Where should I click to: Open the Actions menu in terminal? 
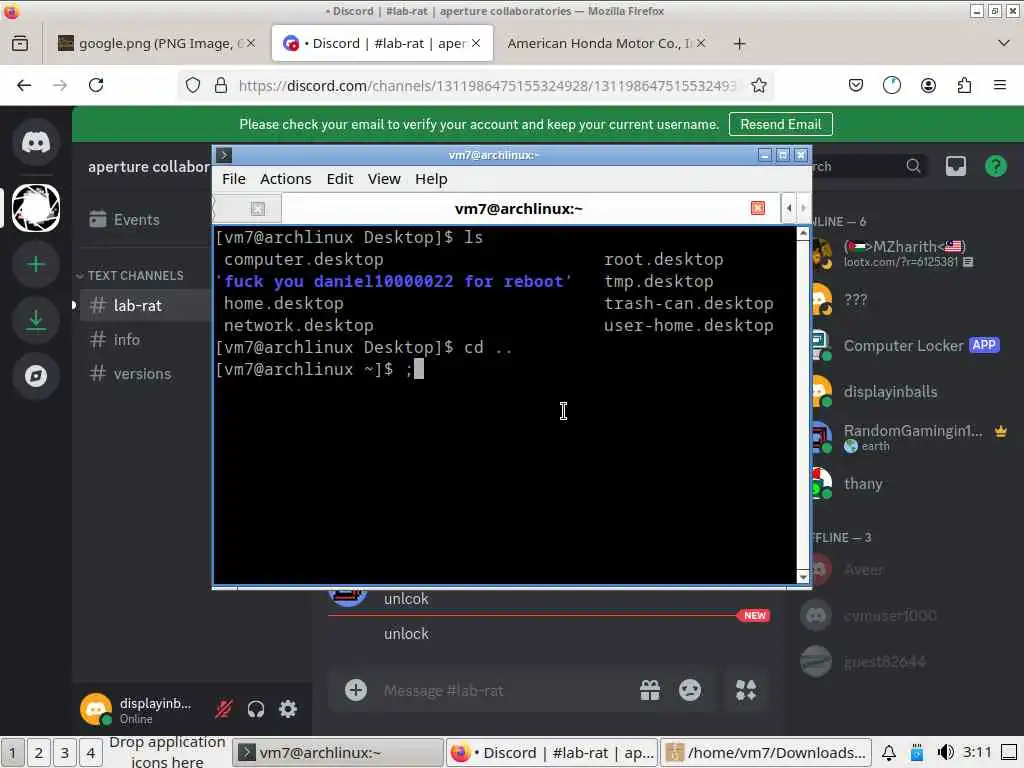[285, 179]
